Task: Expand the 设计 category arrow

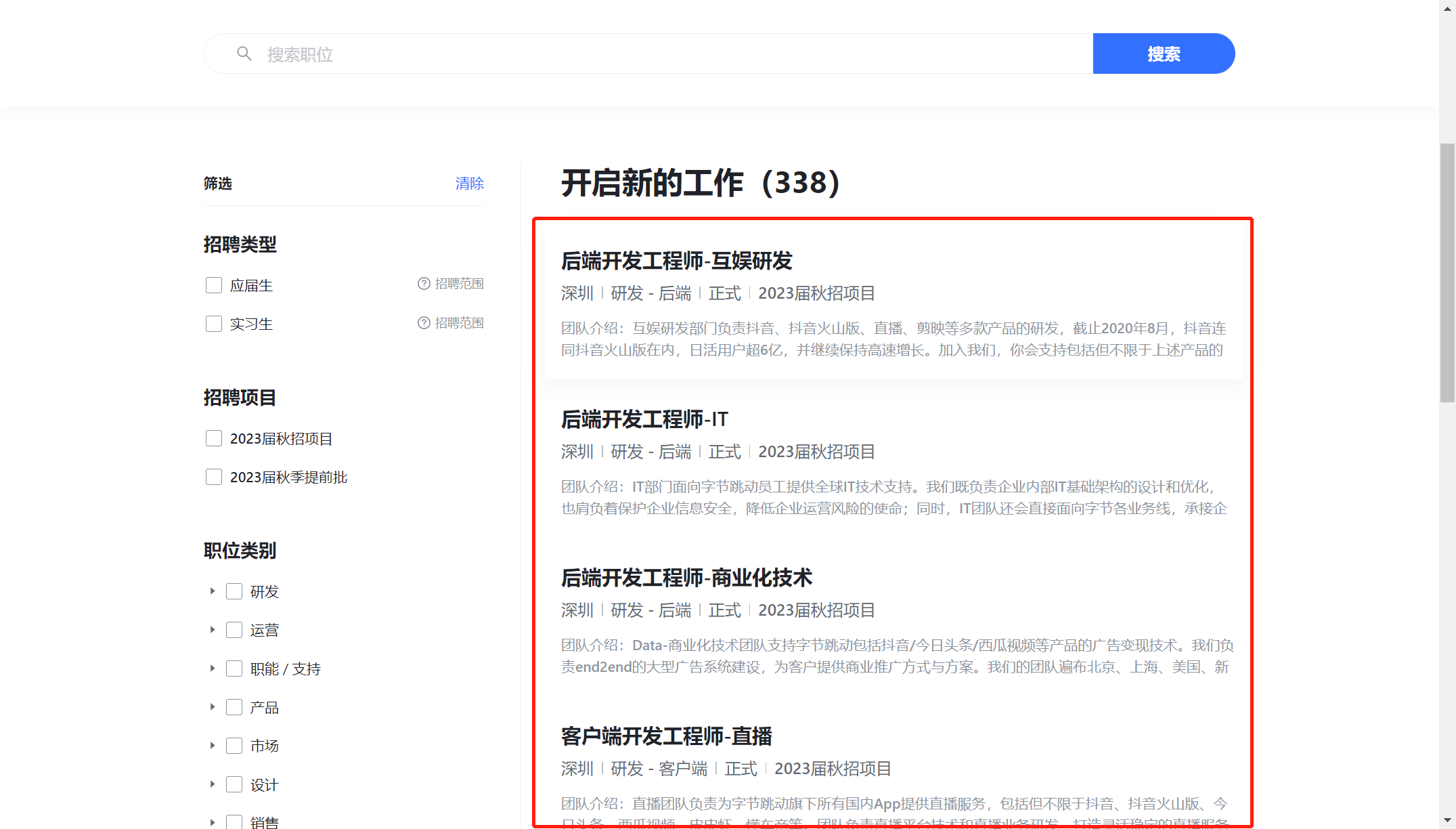Action: coord(212,784)
